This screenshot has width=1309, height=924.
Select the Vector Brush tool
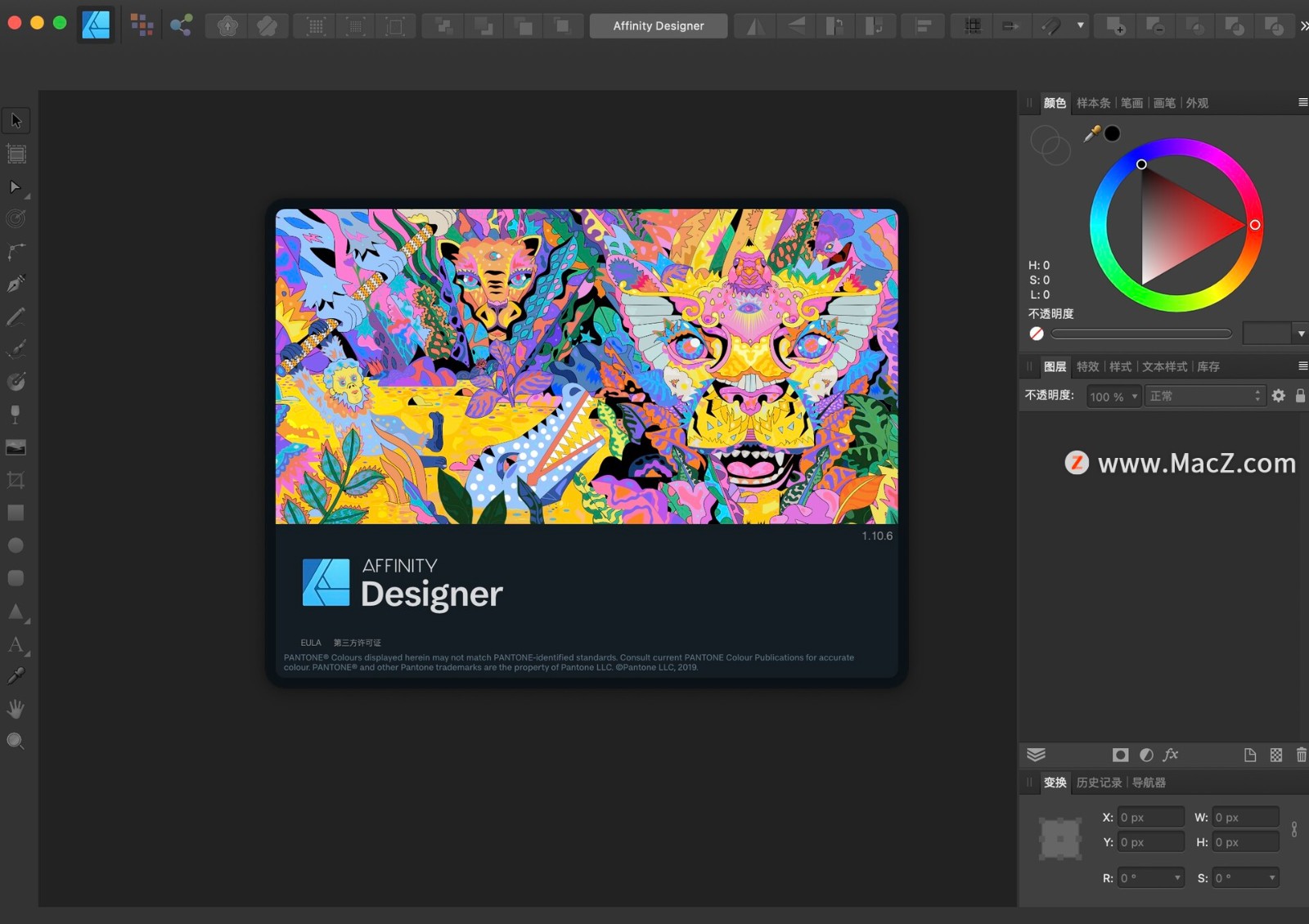click(16, 349)
